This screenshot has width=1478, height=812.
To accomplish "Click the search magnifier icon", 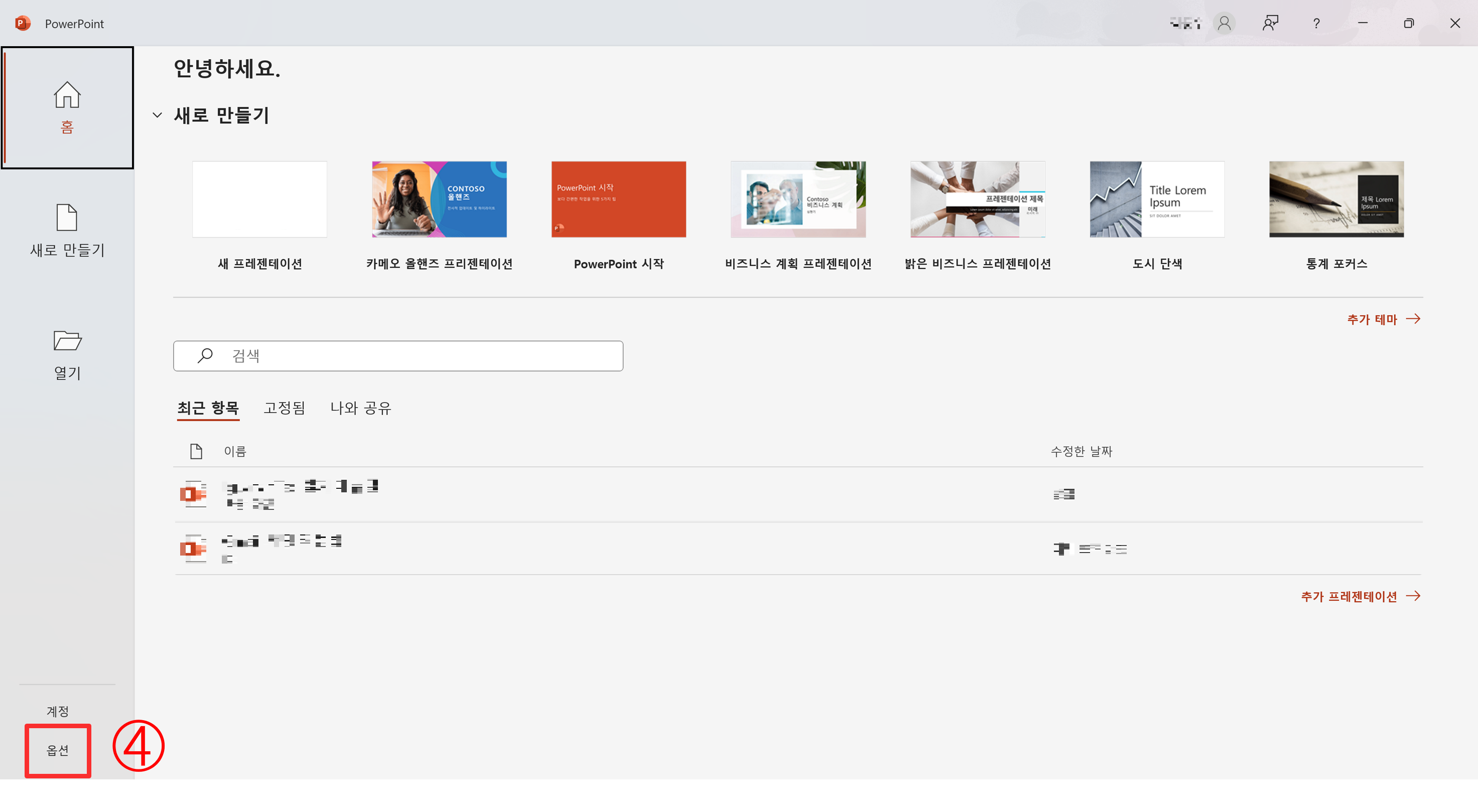I will [205, 356].
